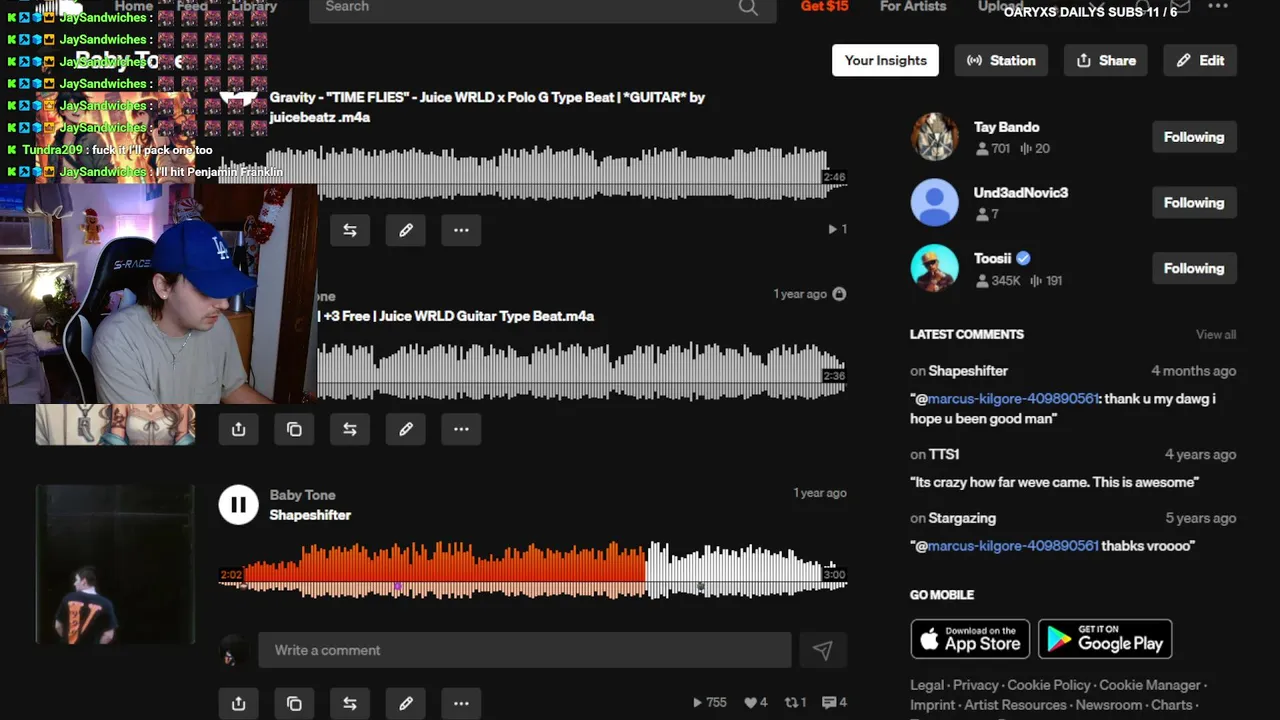Open Und3adNovic3's avatar

[x=935, y=203]
